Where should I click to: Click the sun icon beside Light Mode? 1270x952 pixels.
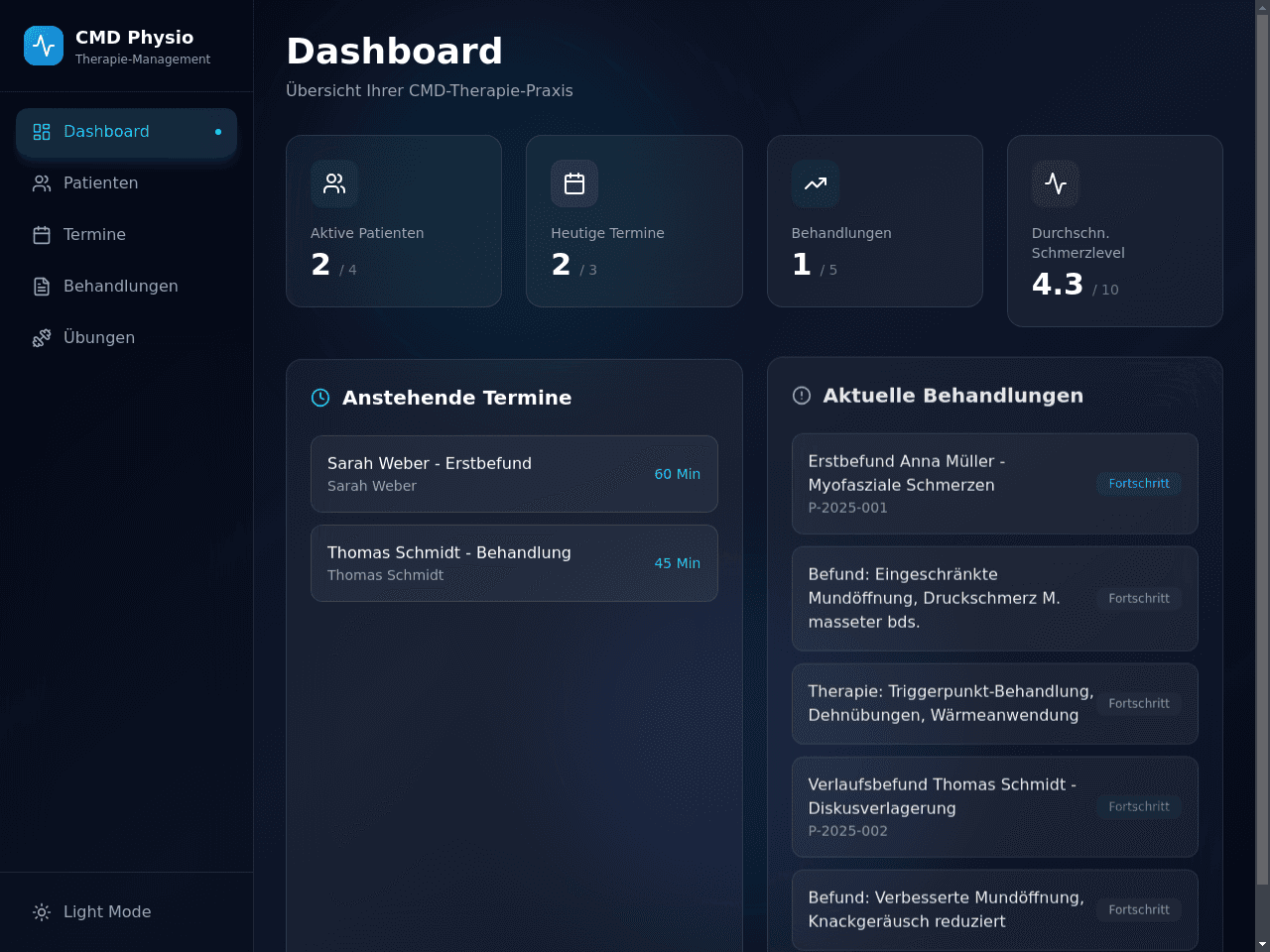tap(42, 912)
